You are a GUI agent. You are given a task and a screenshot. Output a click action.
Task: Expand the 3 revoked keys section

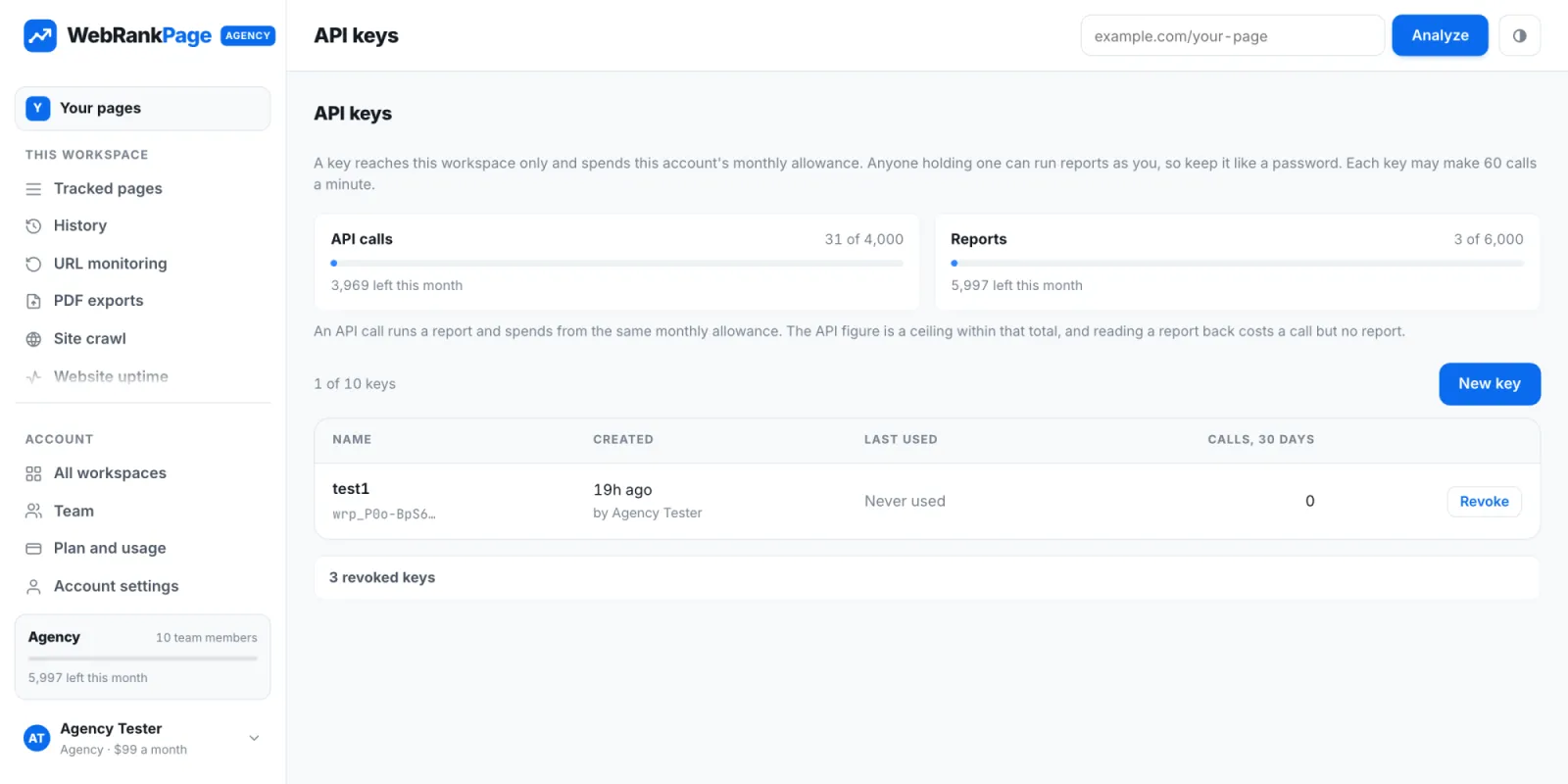926,577
